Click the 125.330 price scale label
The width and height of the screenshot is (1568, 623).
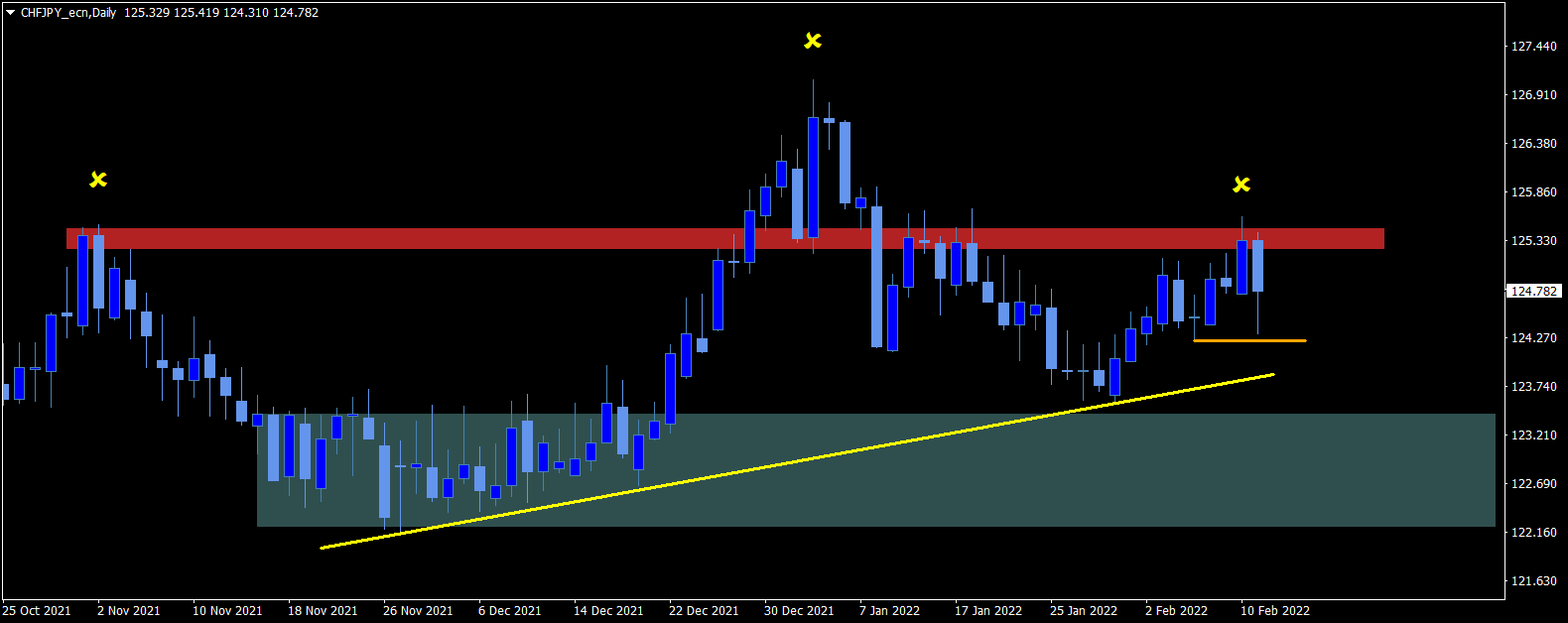pos(1534,241)
